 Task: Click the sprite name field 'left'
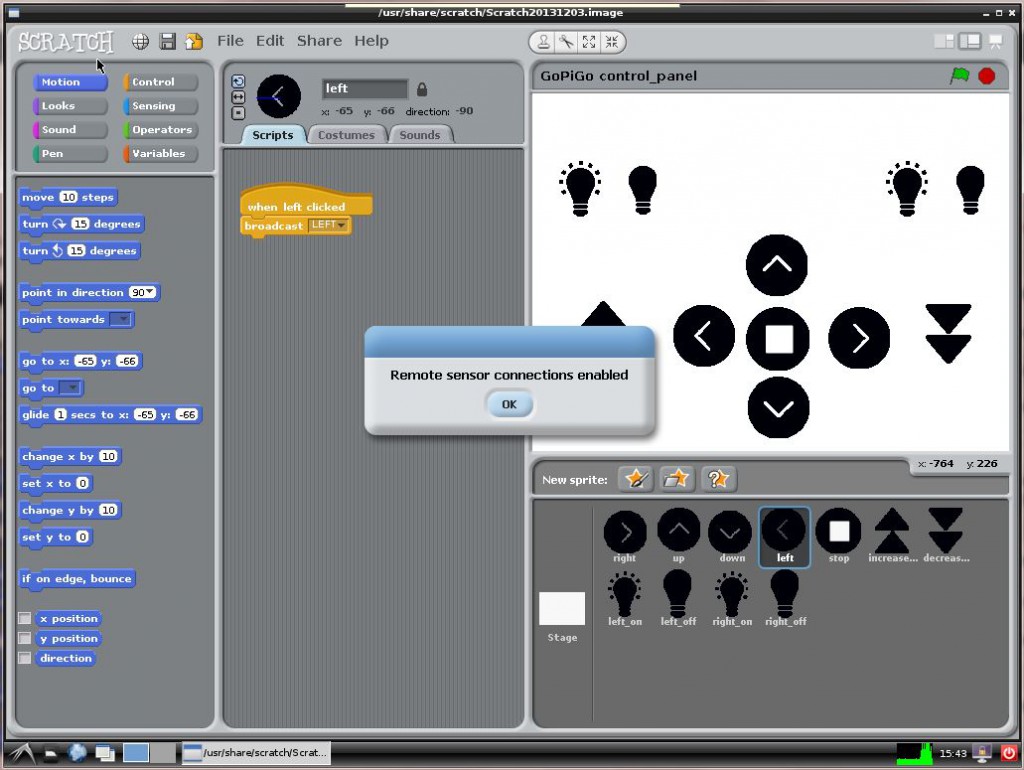point(364,89)
